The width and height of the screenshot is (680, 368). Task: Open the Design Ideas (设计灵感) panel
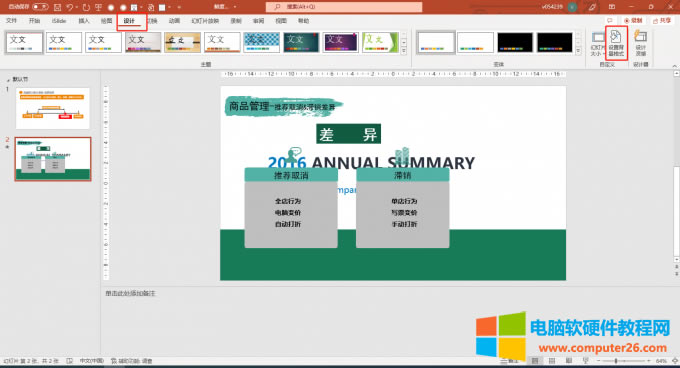pos(641,43)
